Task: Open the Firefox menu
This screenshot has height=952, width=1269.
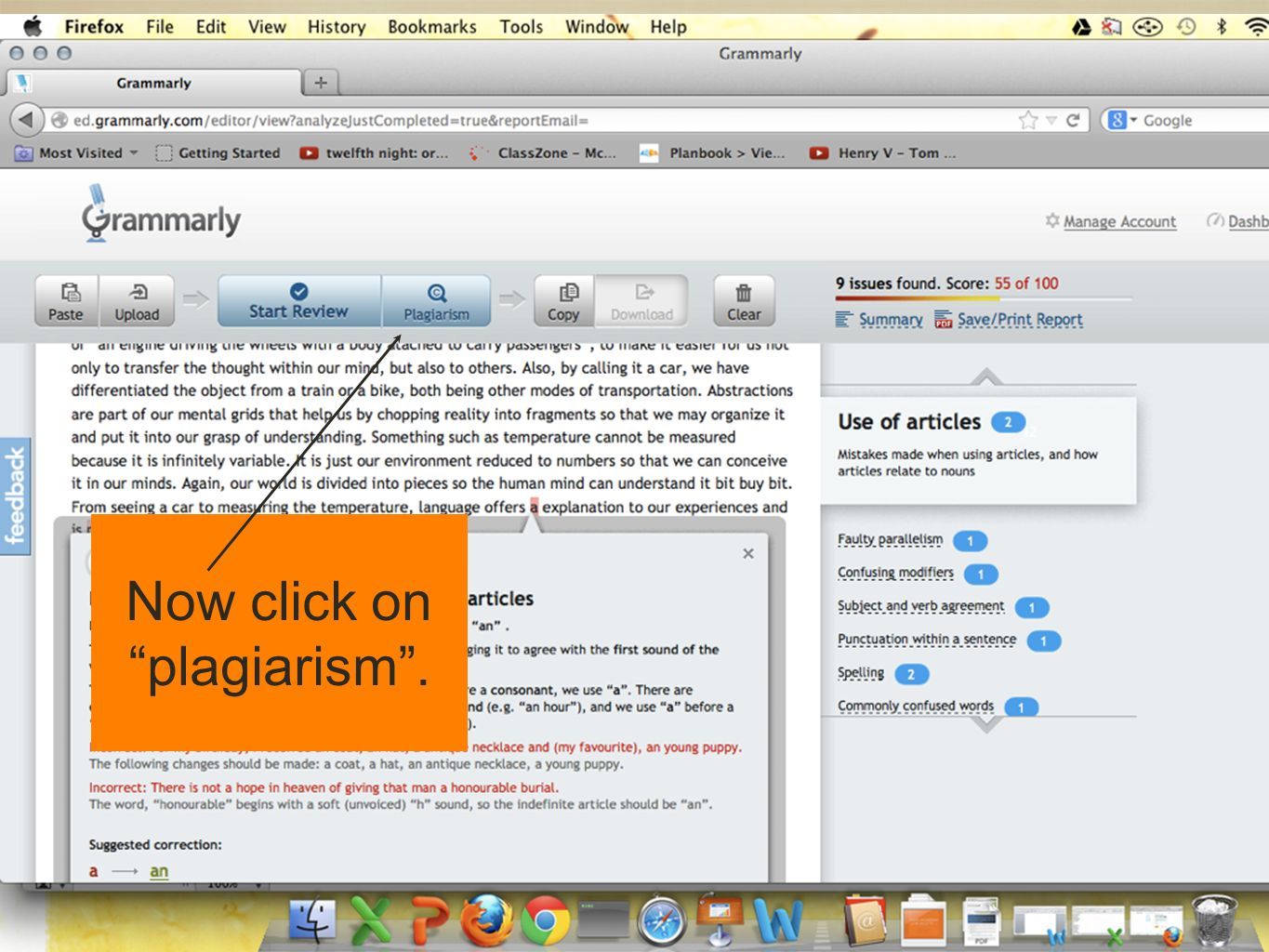Action: [x=94, y=27]
